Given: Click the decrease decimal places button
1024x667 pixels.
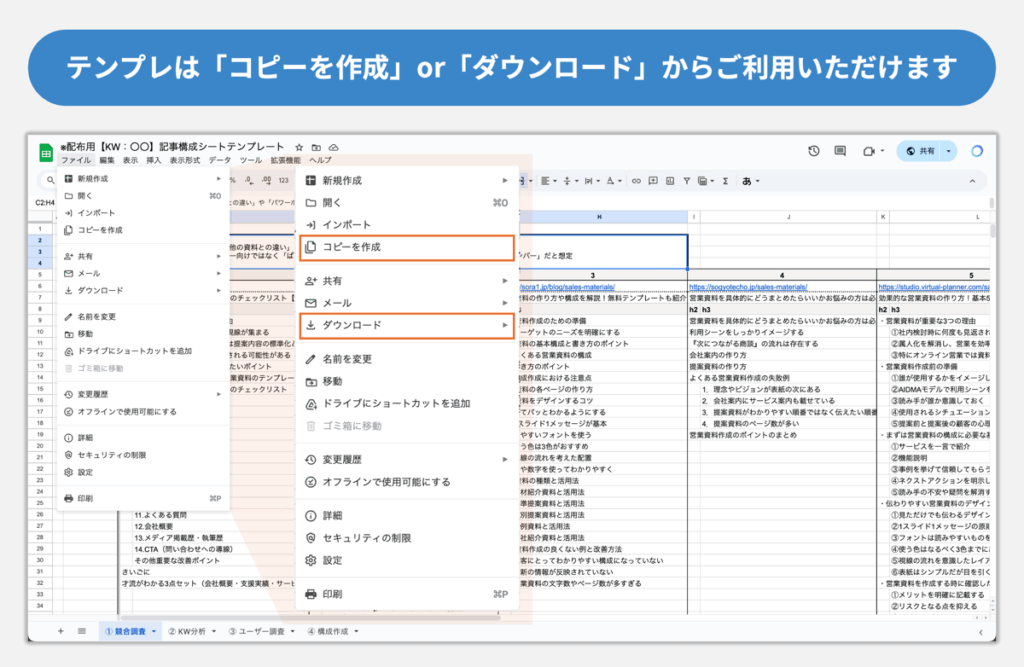Looking at the screenshot, I should 249,180.
